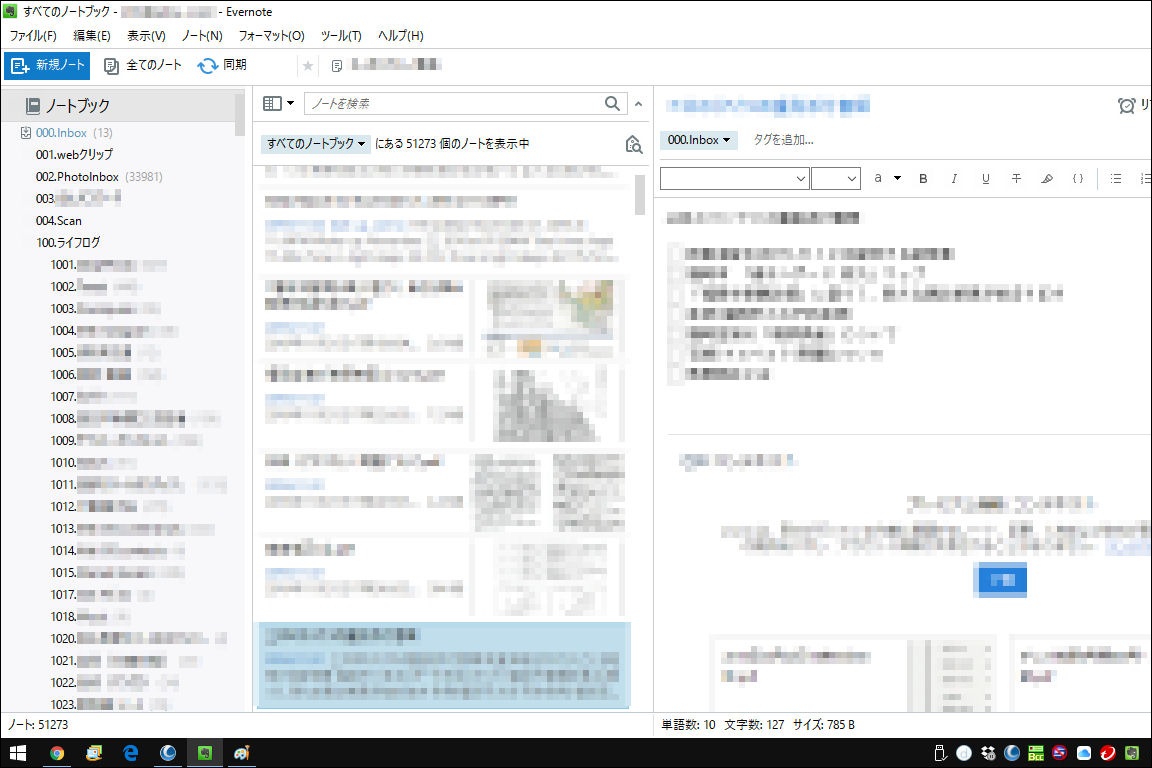Image resolution: width=1152 pixels, height=768 pixels.
Task: Open the すべてのノートブック scope dropdown
Action: coord(316,143)
